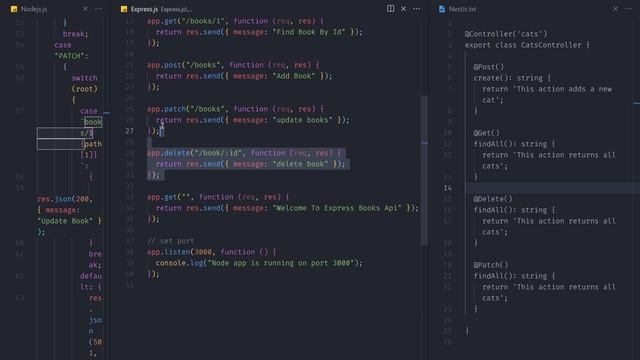Click the app.delete("/book/:id") line
Screen dimensions: 640x360
(244, 153)
